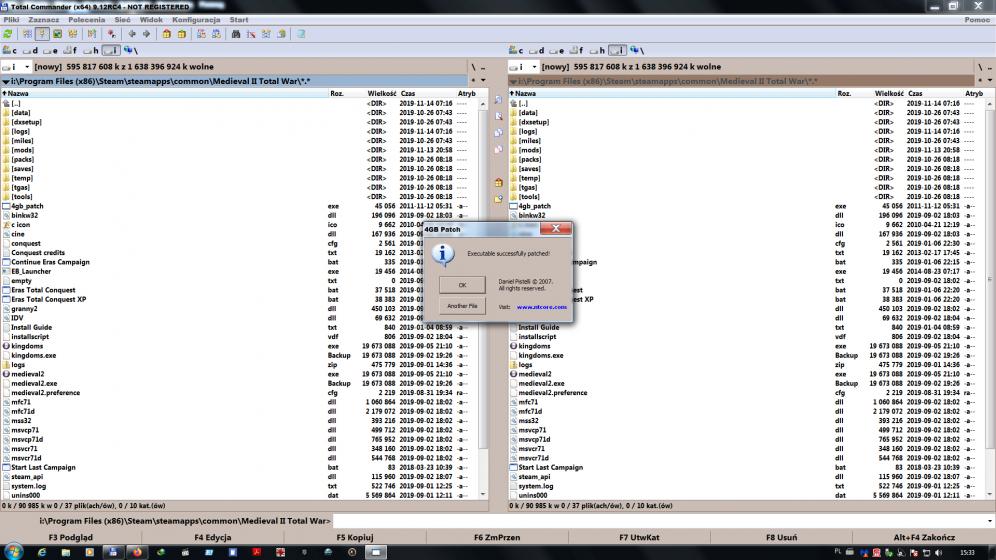The height and width of the screenshot is (560, 996).
Task: Open the right panel drive dropdown
Action: [523, 67]
